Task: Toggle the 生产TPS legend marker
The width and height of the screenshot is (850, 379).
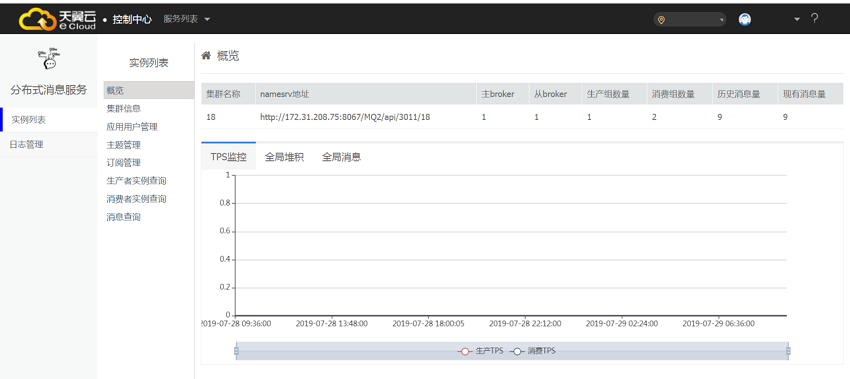Action: (x=465, y=351)
